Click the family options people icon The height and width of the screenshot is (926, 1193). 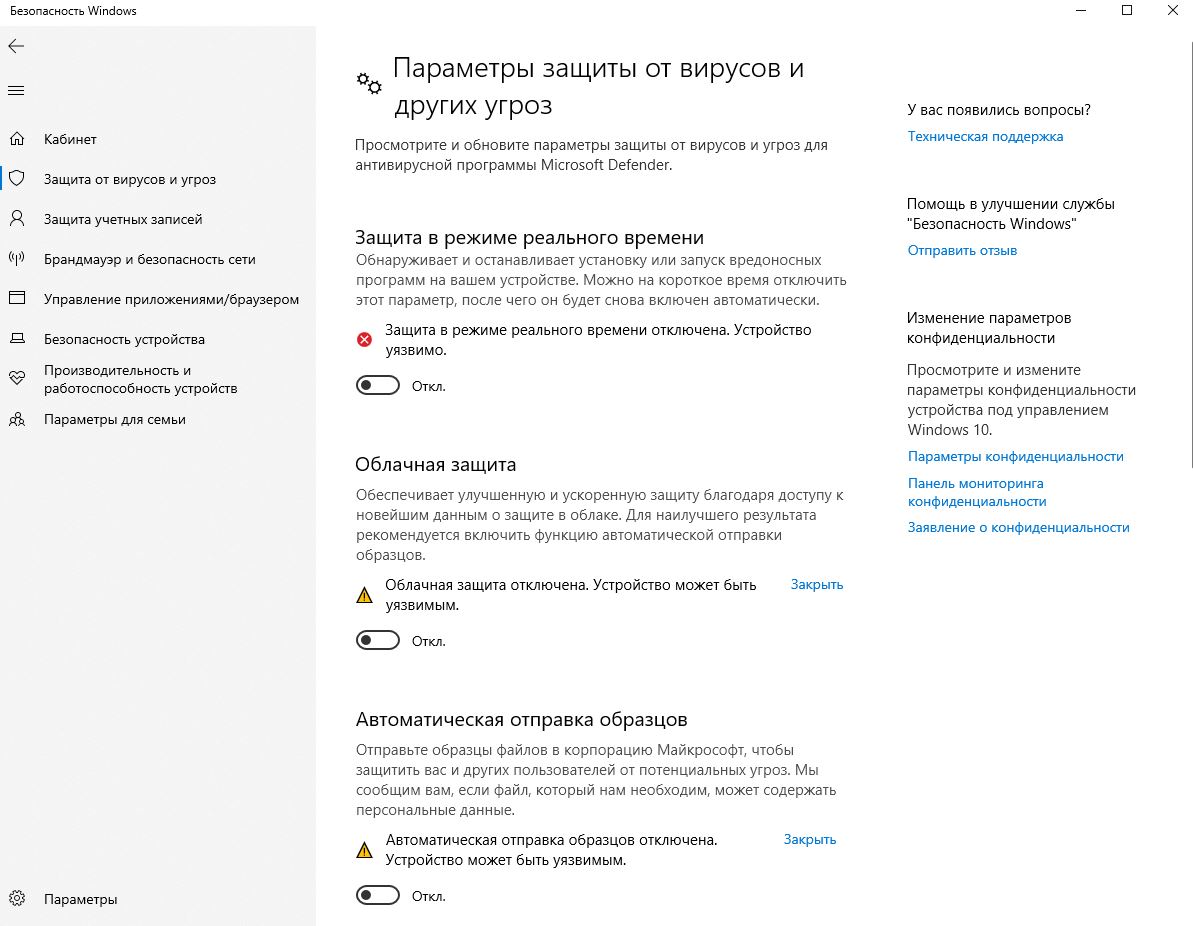coord(17,419)
